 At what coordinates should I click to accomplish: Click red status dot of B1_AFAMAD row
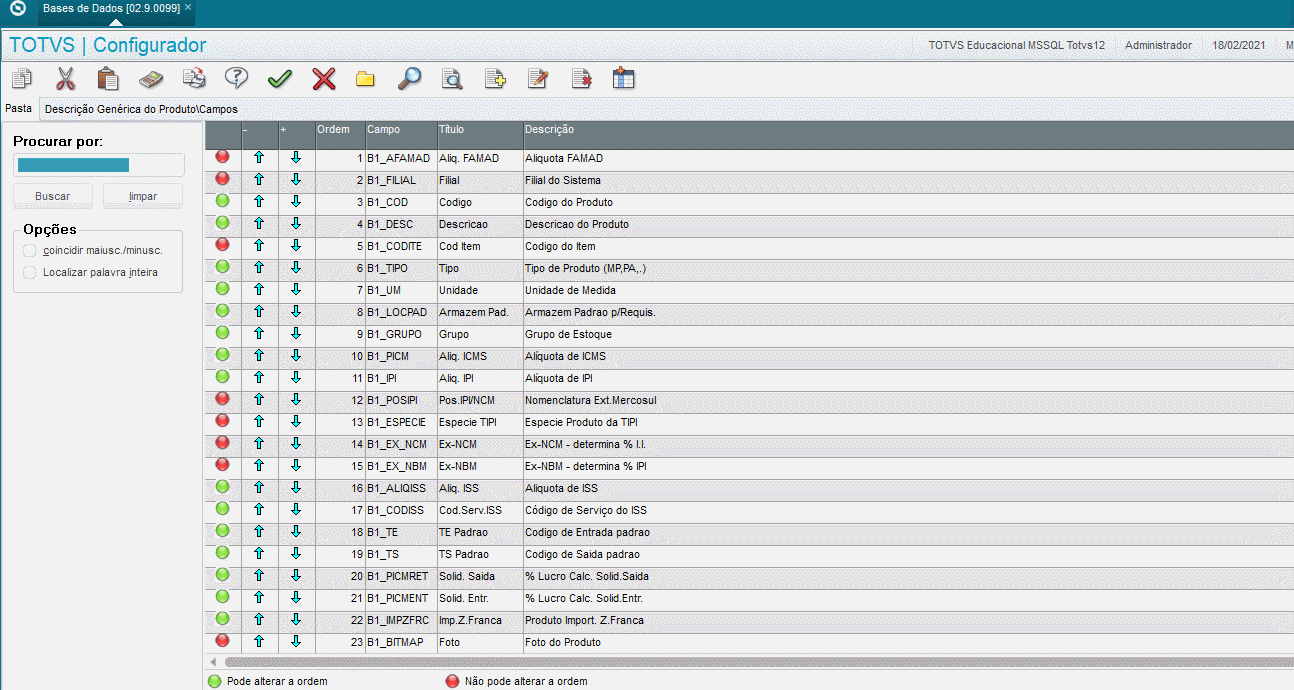[223, 157]
